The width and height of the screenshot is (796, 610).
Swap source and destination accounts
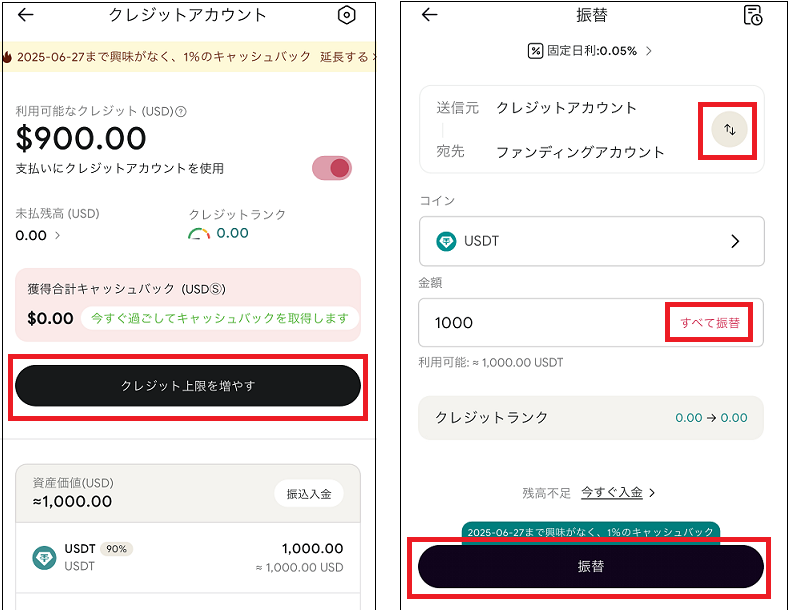730,129
